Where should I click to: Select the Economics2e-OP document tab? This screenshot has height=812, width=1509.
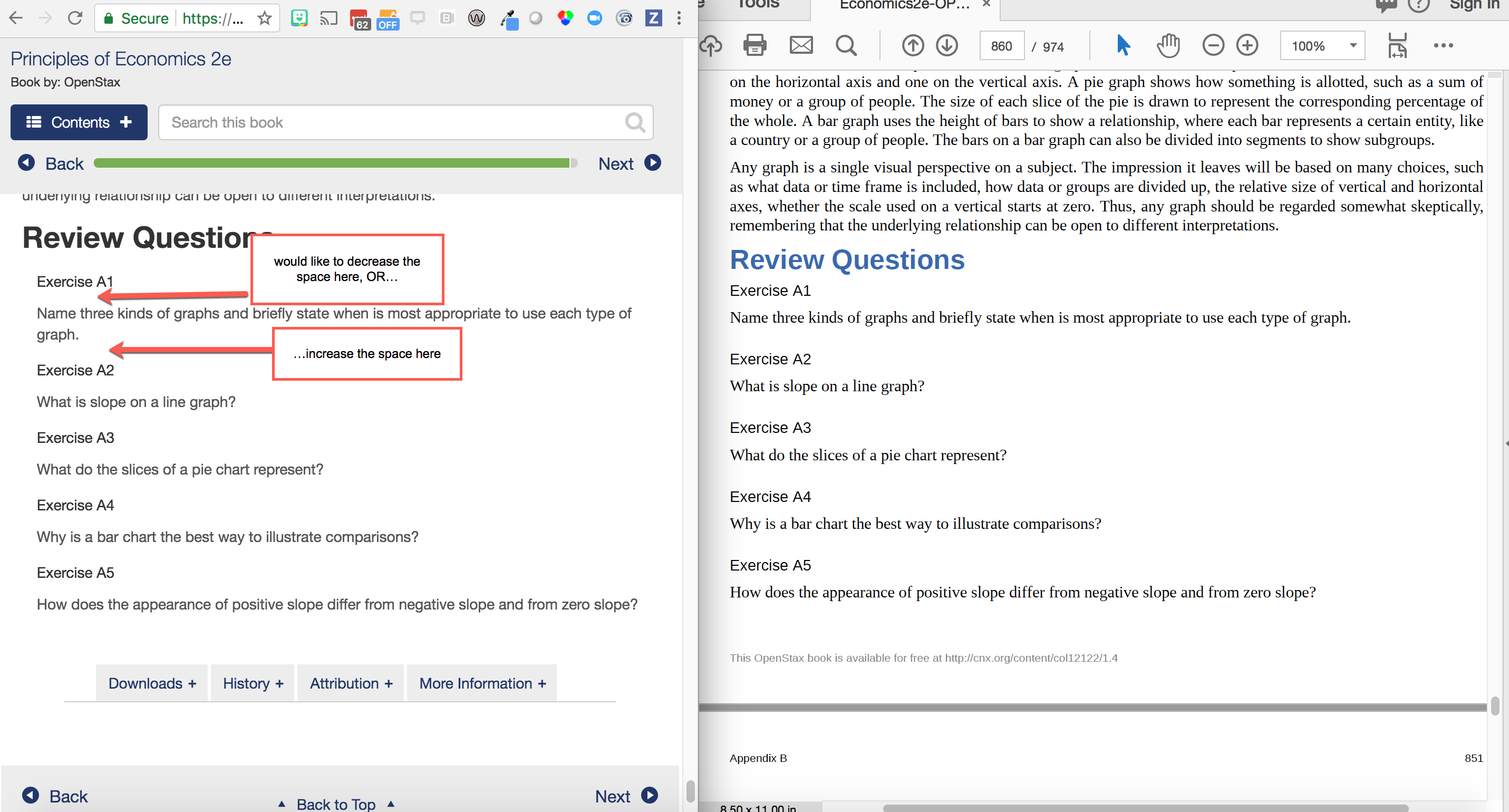(905, 5)
